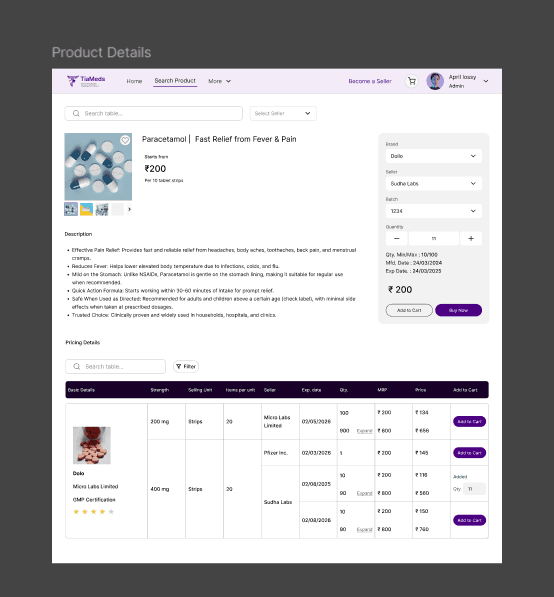Viewport: 554px width, 597px height.
Task: Decrease quantity with the minus button
Action: [x=396, y=238]
